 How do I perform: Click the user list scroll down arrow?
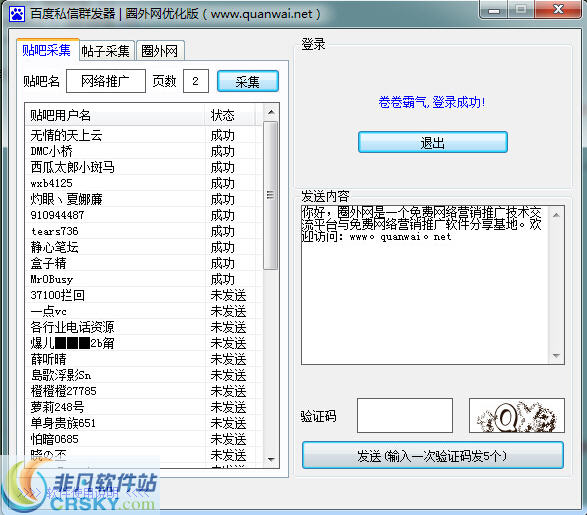(x=271, y=459)
